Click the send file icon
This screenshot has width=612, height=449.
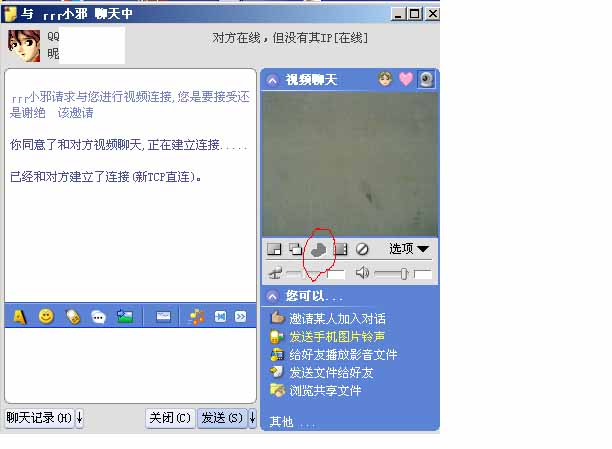tap(277, 372)
